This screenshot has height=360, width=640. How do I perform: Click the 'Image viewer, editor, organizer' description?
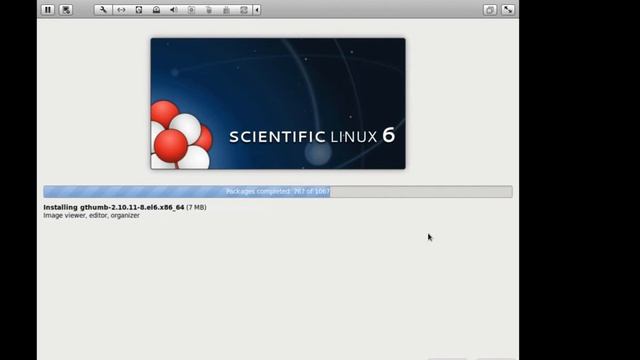91,216
